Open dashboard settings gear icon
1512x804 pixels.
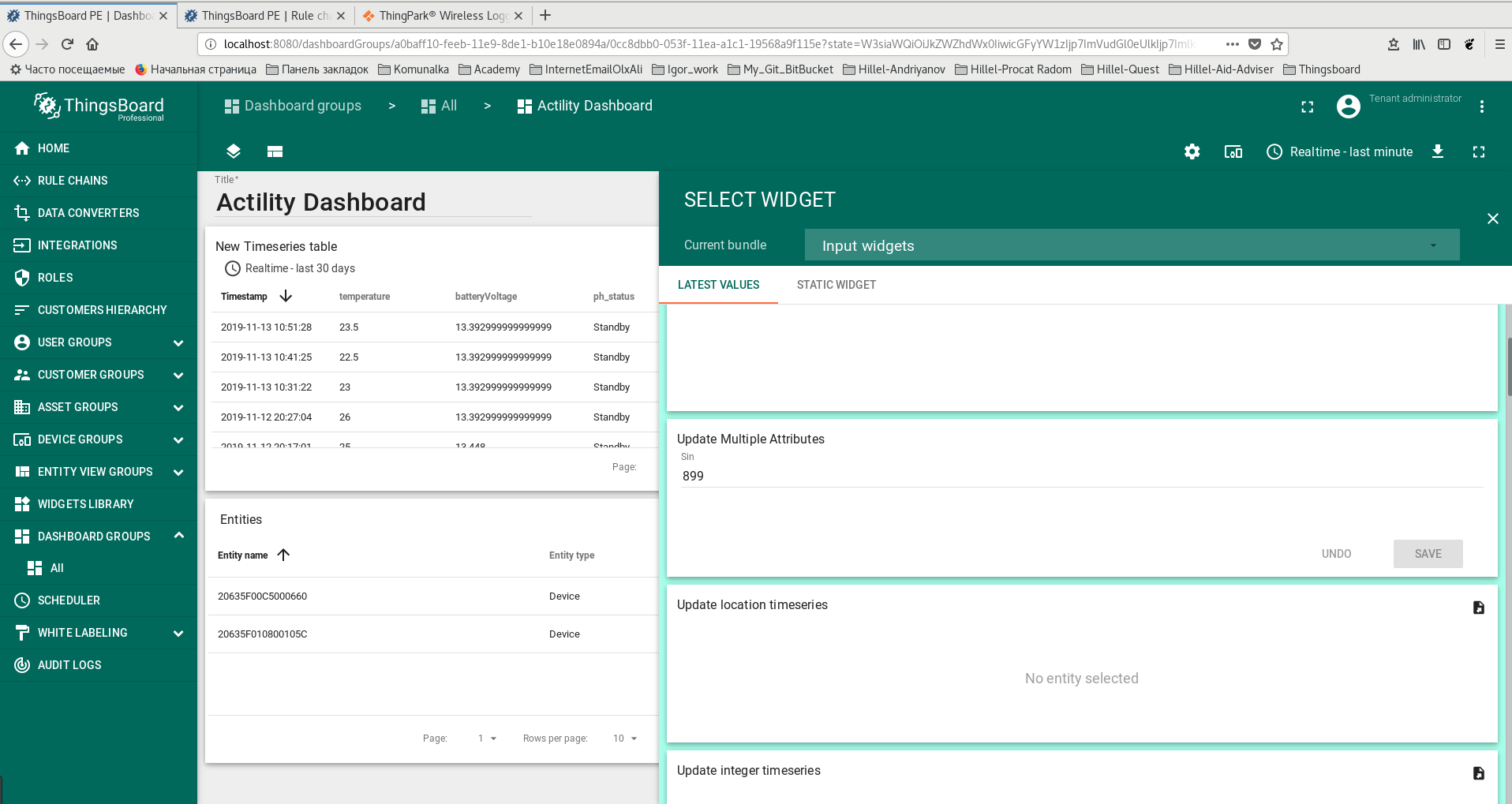tap(1192, 151)
